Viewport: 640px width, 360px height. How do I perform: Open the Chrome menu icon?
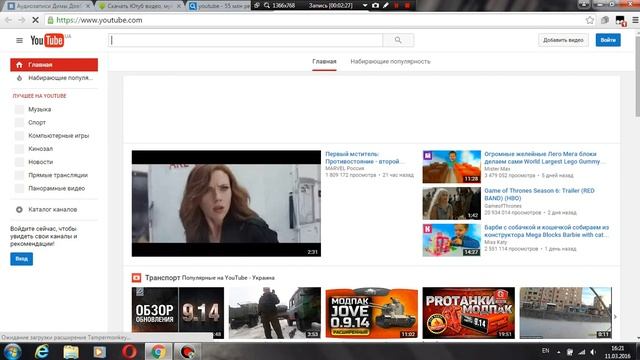[x=635, y=20]
